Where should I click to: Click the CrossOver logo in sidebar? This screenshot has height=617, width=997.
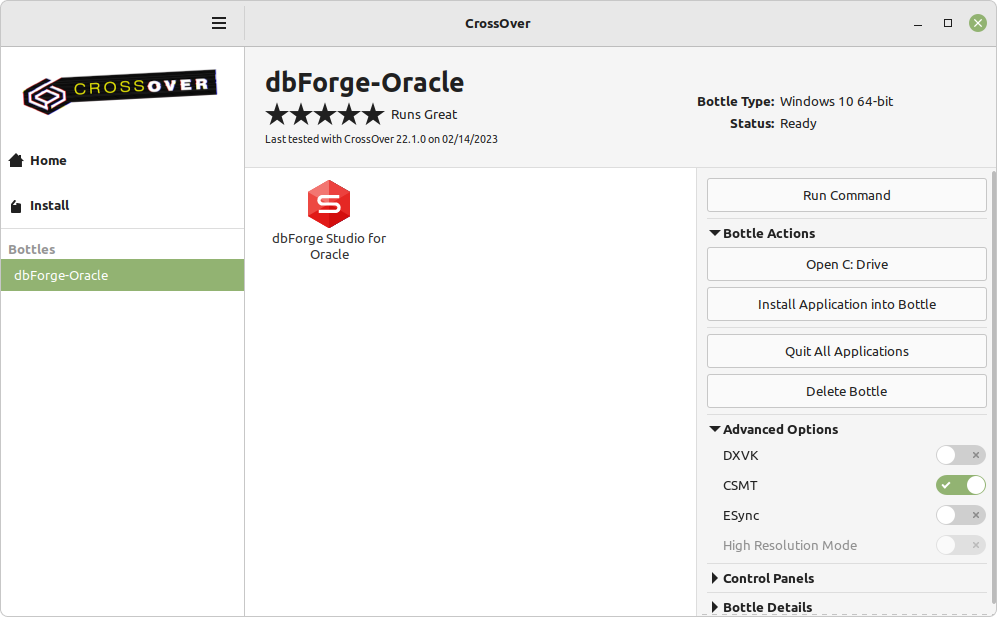(120, 92)
